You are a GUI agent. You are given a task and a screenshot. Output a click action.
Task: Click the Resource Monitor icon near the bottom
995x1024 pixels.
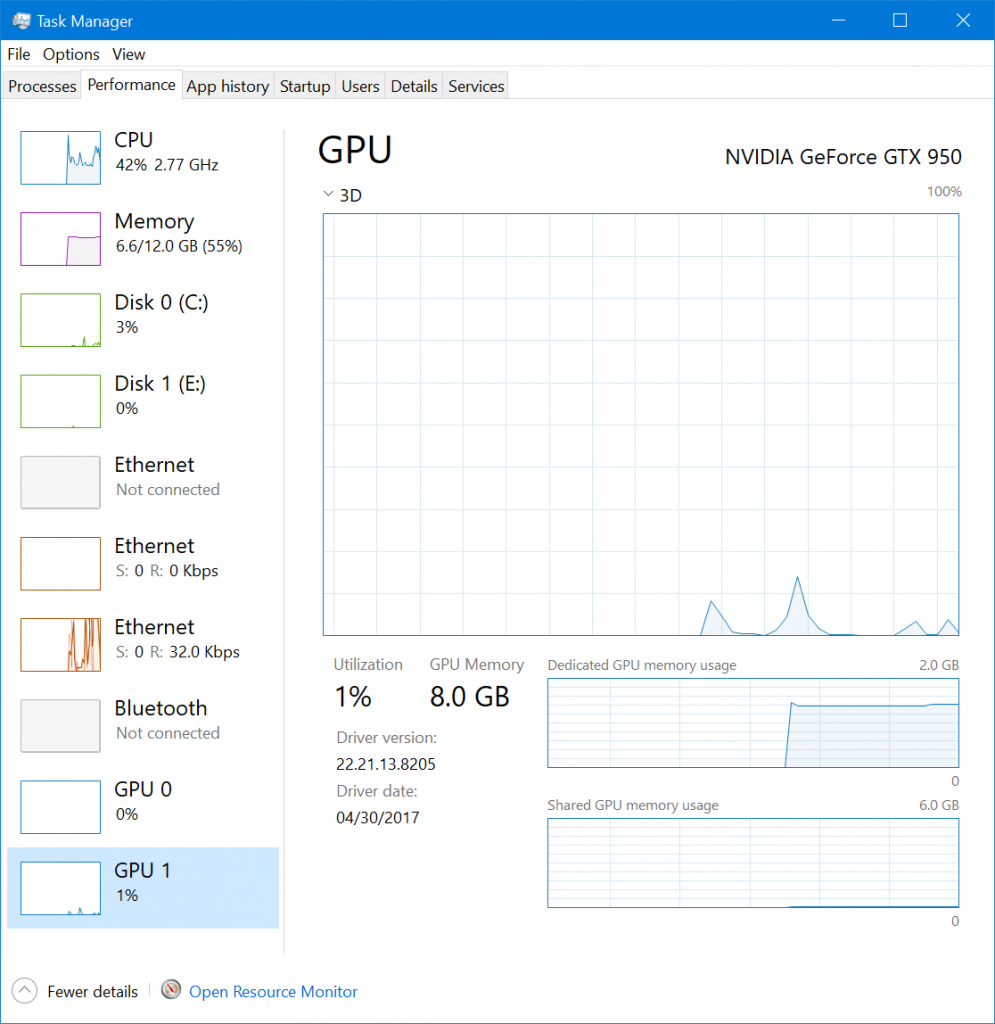coord(170,990)
